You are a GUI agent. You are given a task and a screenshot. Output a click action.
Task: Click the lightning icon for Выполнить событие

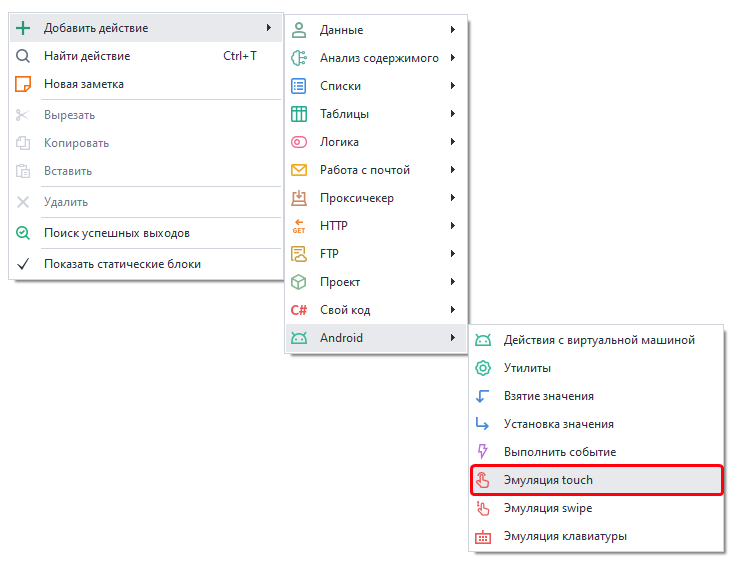[483, 452]
